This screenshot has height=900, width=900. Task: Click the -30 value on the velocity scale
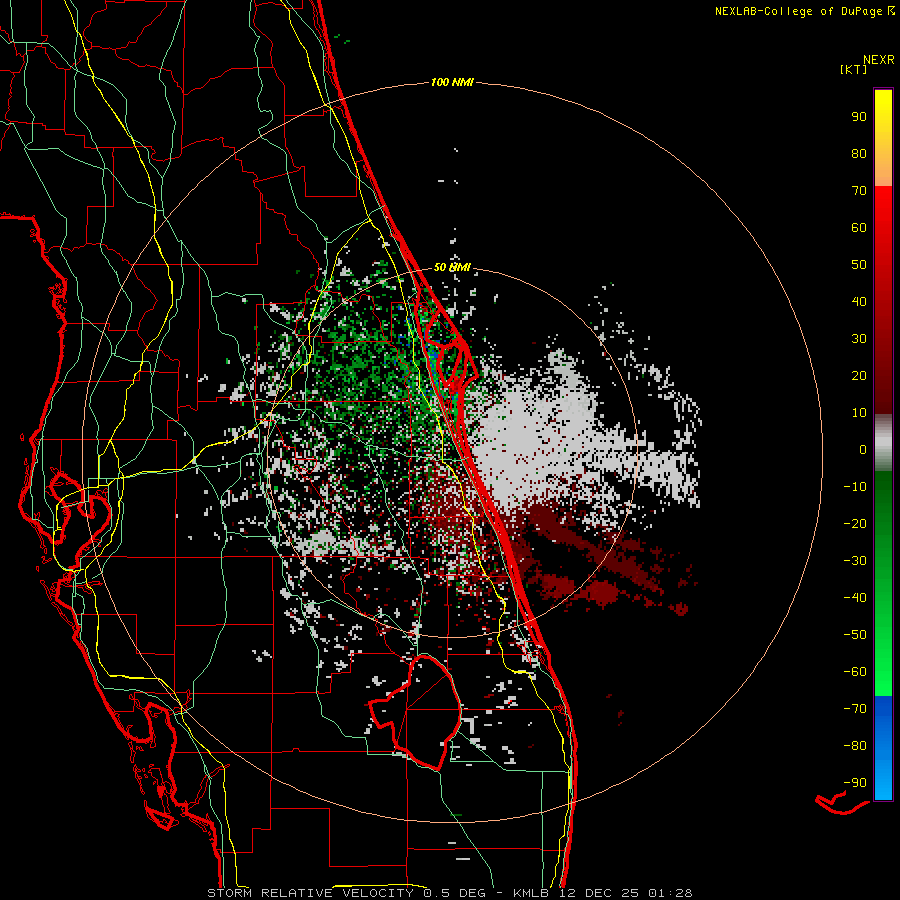point(855,561)
